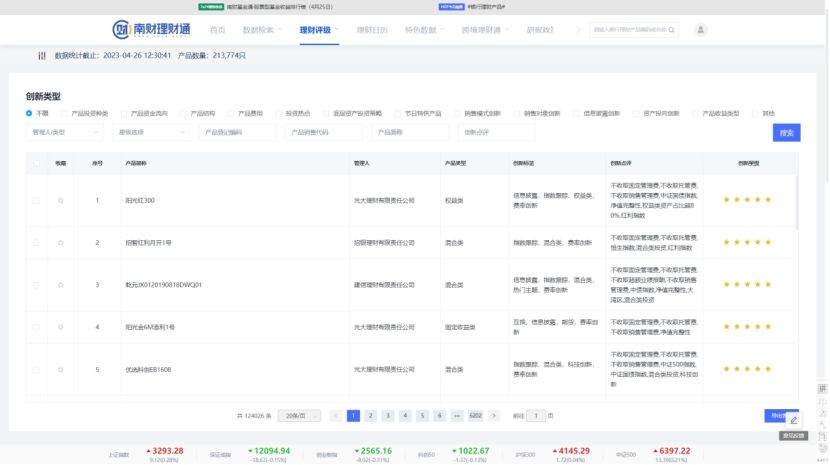
Task: Go to the 首页 nav tab
Action: 218,30
